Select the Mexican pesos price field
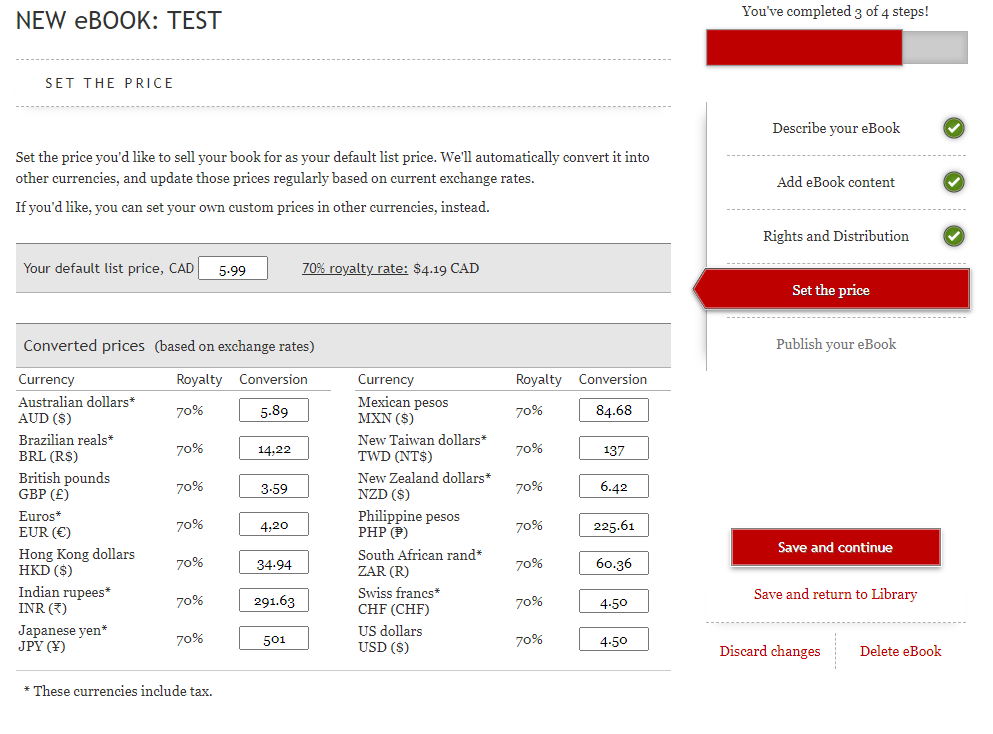The image size is (993, 734). (x=613, y=410)
